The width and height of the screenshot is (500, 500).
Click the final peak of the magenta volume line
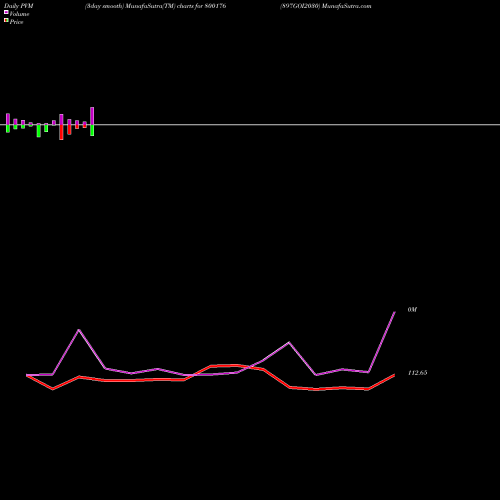(x=395, y=312)
